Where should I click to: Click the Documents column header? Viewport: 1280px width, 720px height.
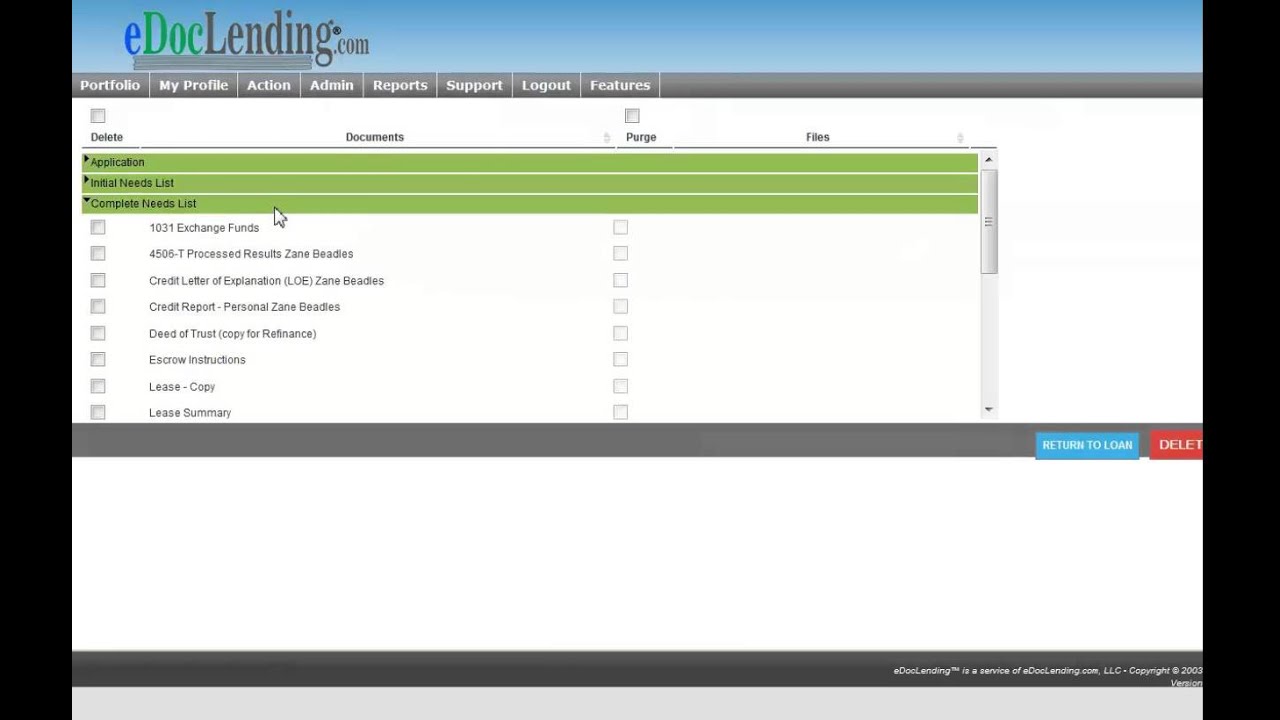pos(375,137)
